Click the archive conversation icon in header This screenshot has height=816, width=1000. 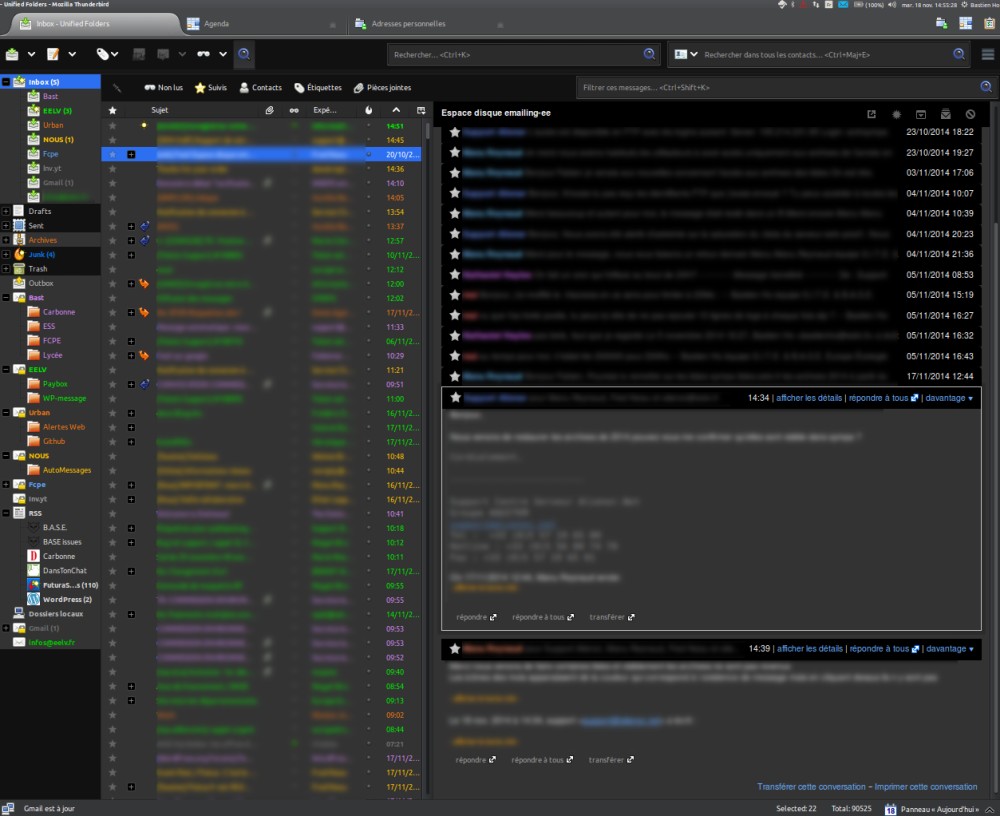(x=921, y=114)
